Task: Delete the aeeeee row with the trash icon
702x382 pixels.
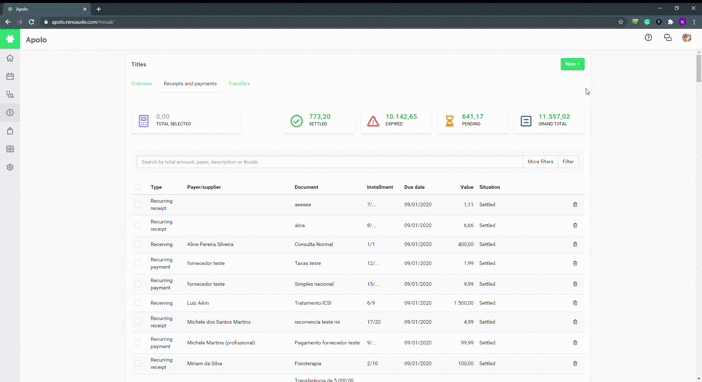Action: [x=575, y=205]
